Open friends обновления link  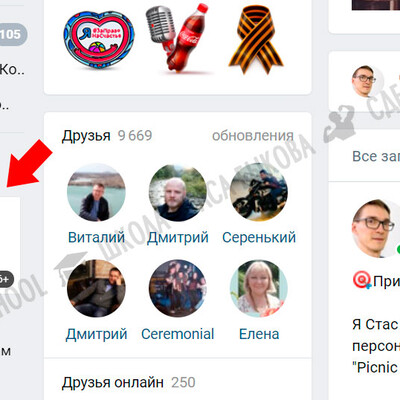coord(253,136)
